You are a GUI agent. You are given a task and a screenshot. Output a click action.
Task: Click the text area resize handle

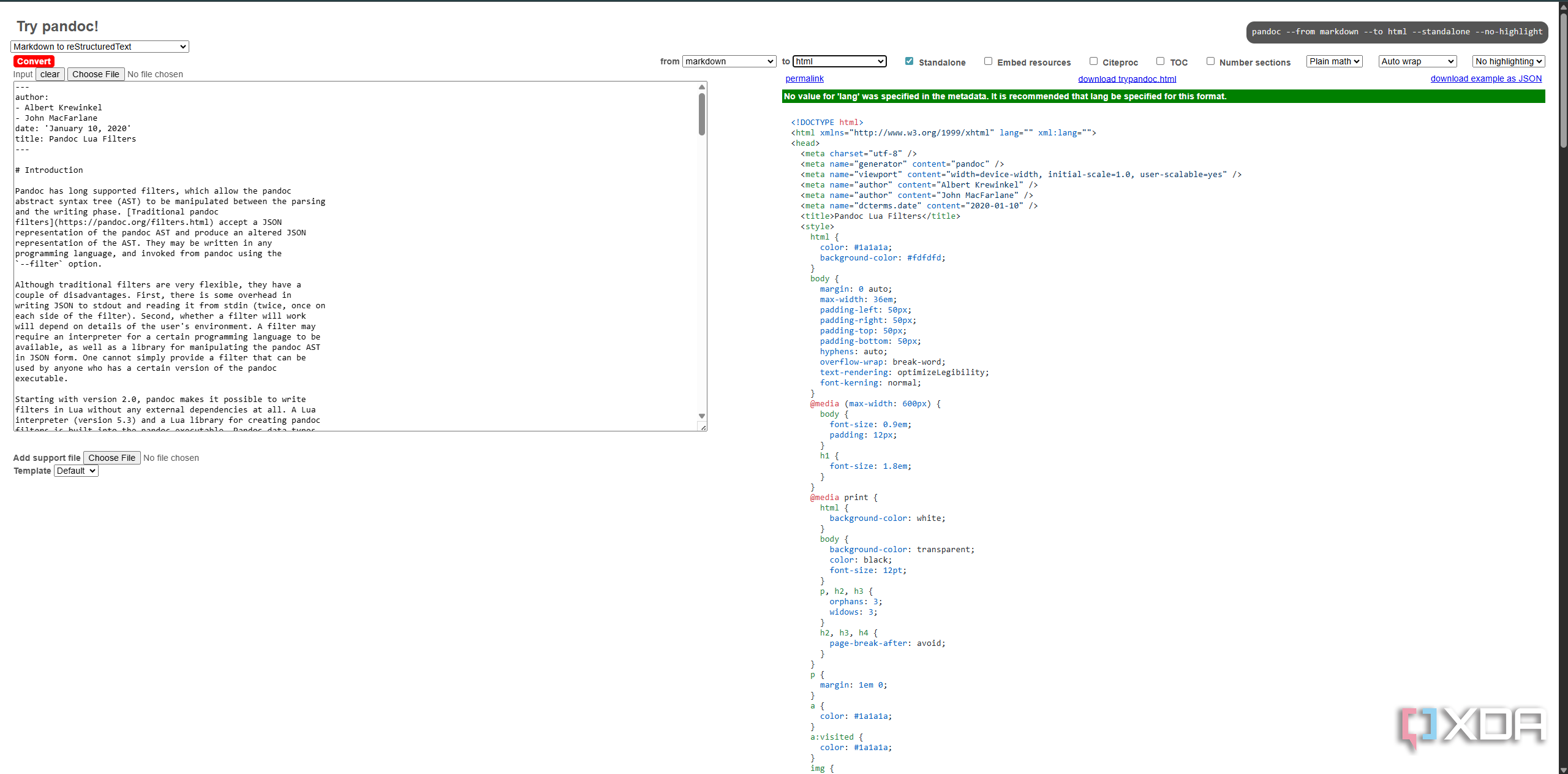(x=703, y=427)
